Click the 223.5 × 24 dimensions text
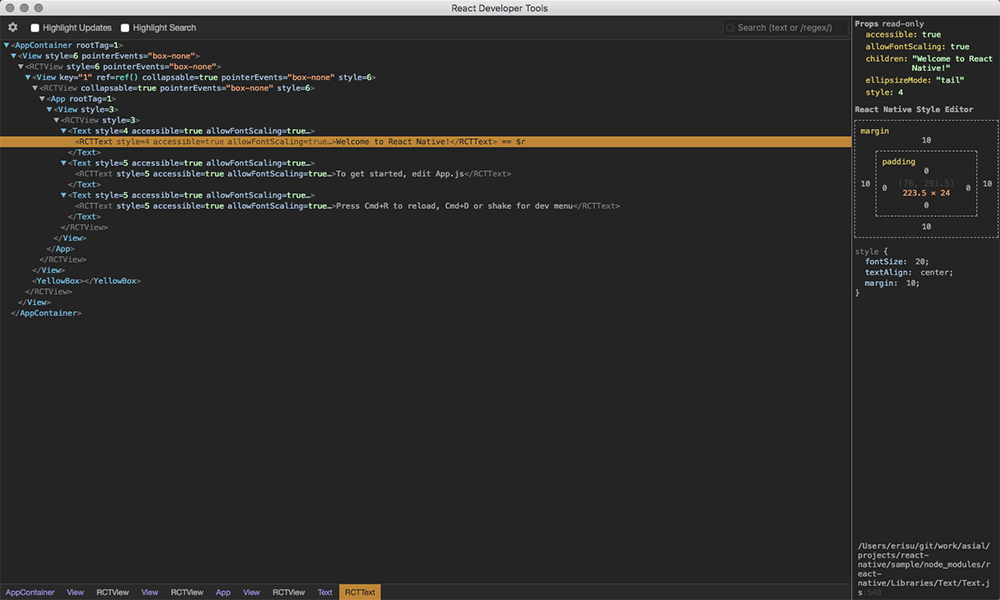1000x600 pixels. click(x=926, y=193)
